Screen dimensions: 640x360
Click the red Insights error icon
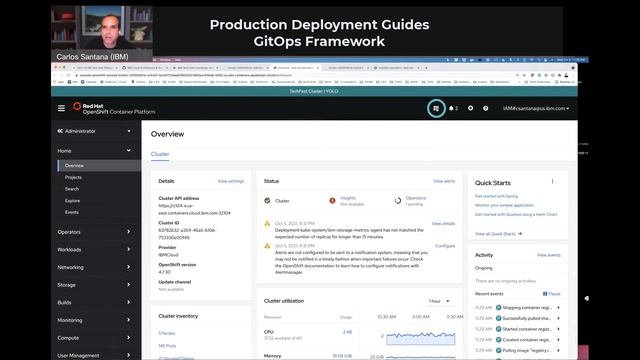(x=332, y=201)
